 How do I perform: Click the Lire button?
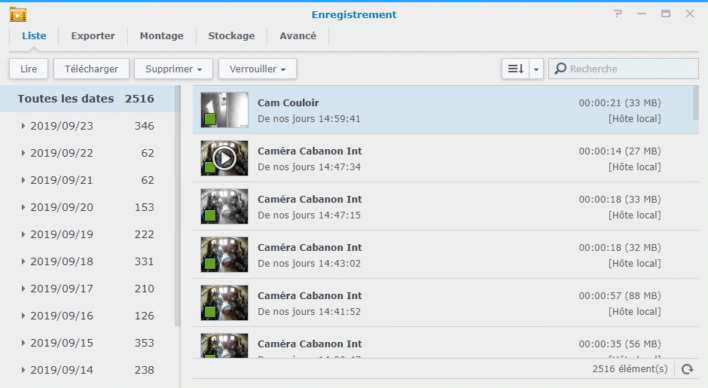pyautogui.click(x=28, y=69)
